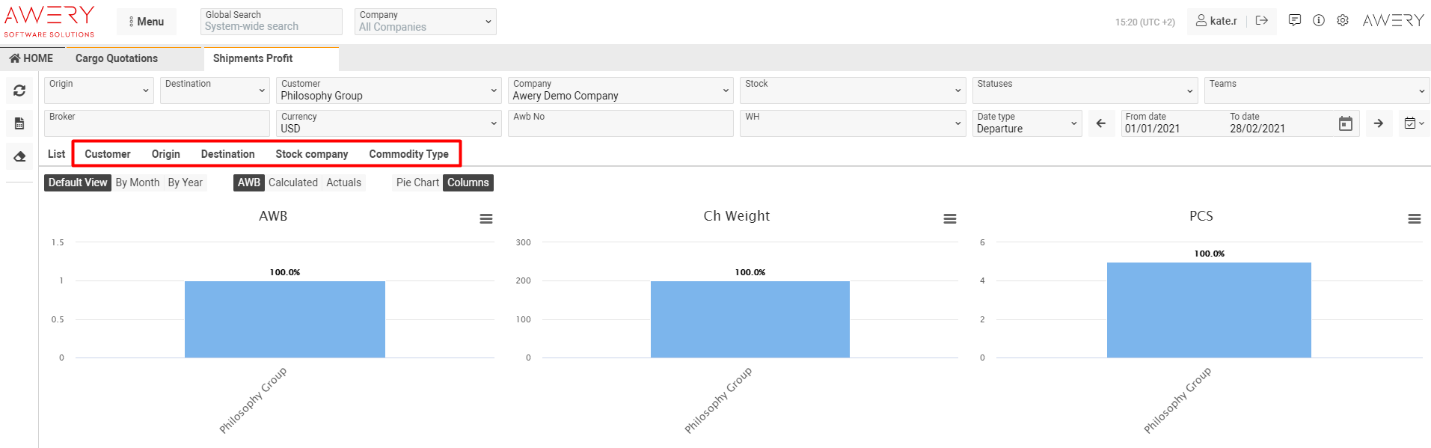1431x448 pixels.
Task: Select the Commodity Type tab
Action: [408, 154]
